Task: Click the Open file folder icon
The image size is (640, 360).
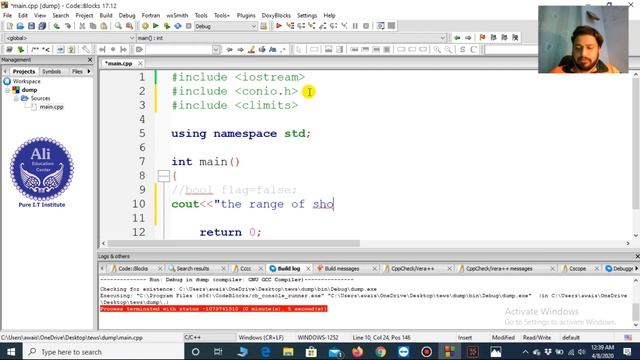Action: pos(20,26)
